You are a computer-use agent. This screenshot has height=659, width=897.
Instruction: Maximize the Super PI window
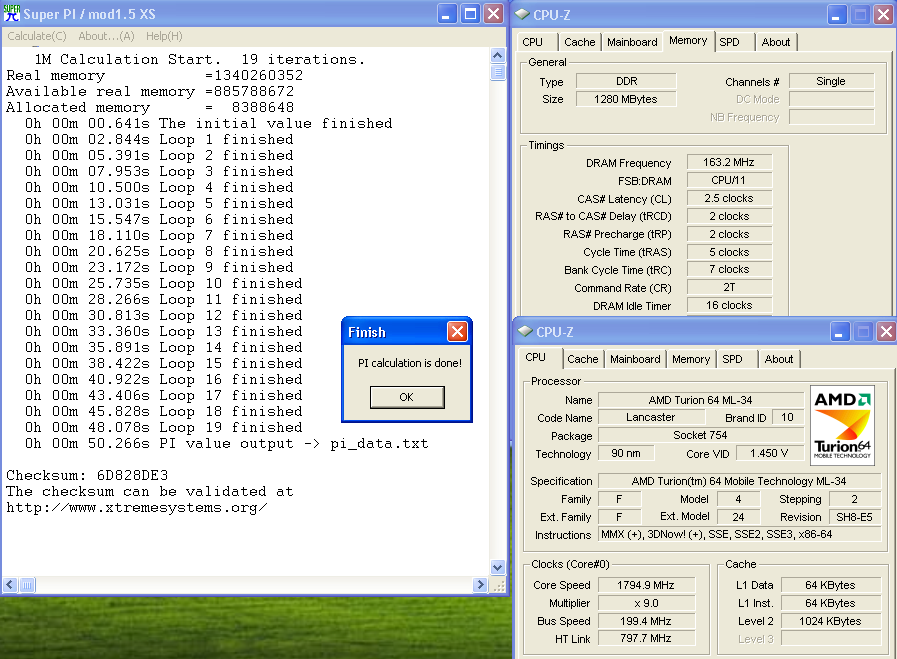(x=470, y=14)
